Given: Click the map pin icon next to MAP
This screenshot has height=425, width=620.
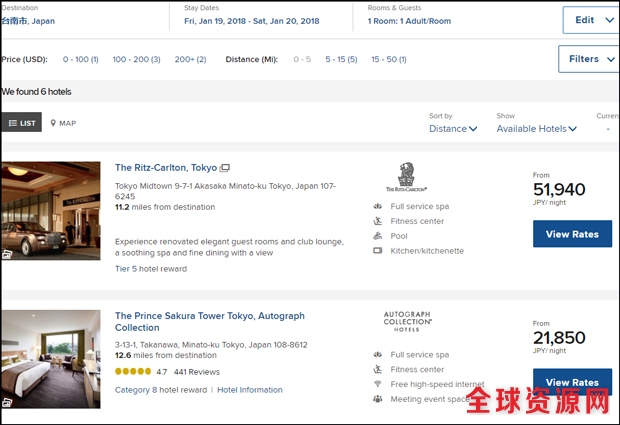Looking at the screenshot, I should (53, 123).
